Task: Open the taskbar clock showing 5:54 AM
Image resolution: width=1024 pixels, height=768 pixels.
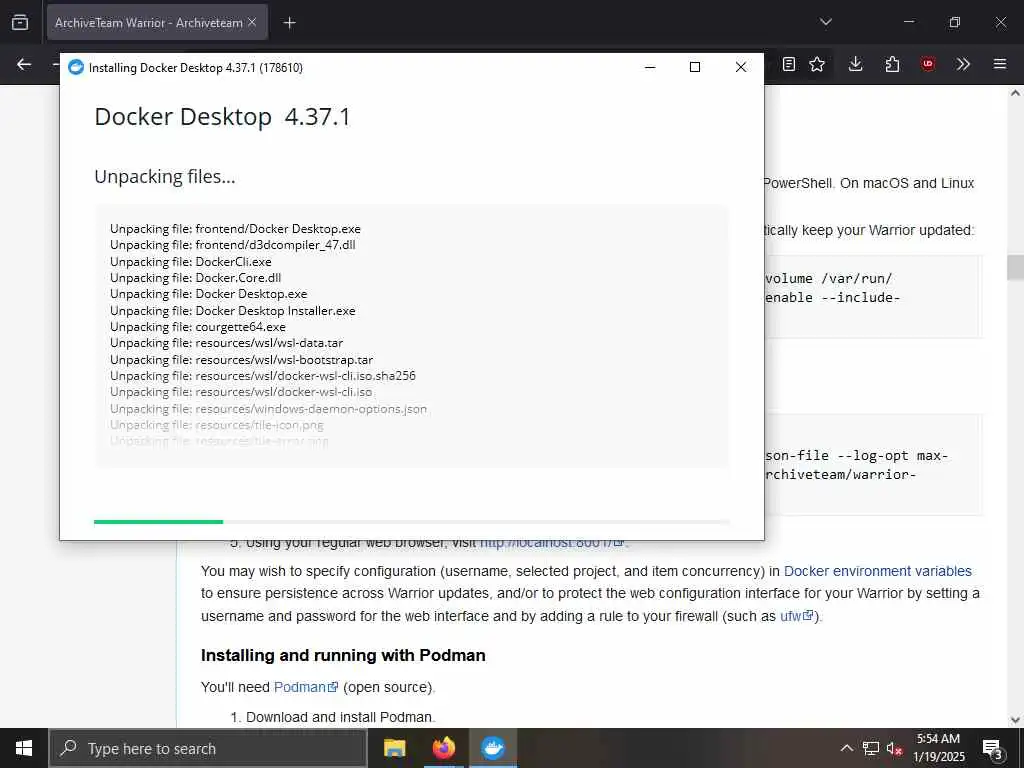Action: 938,748
